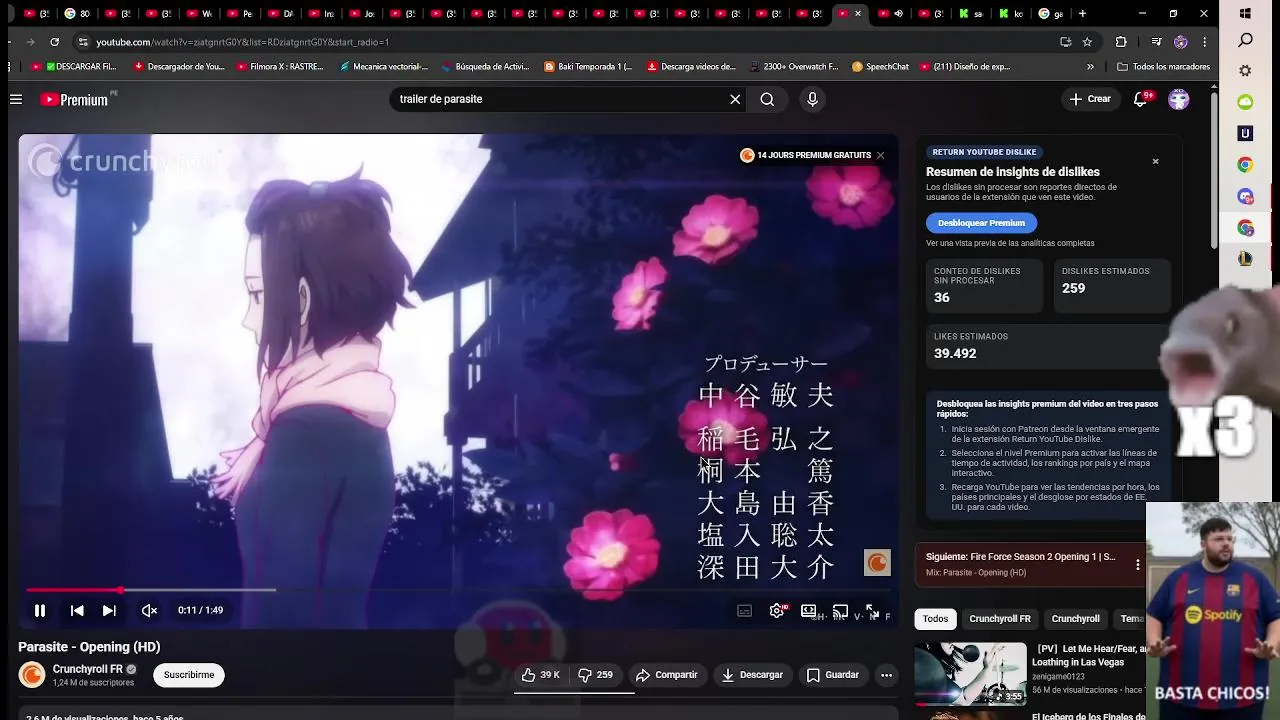Dismiss the 14 jours premium gratuits banner
Viewport: 1280px width, 720px height.
point(880,155)
